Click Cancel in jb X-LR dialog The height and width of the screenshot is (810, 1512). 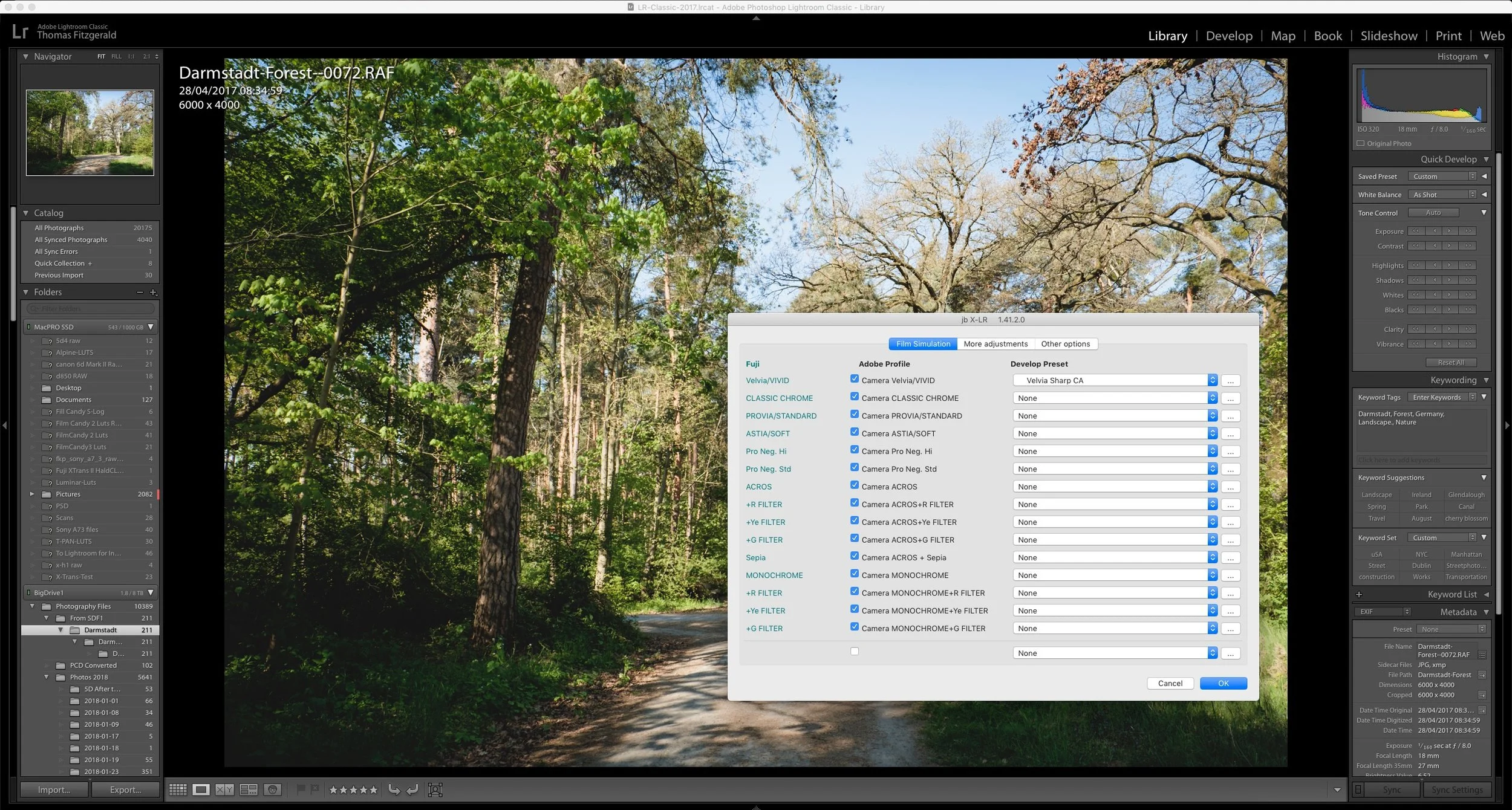[1170, 684]
